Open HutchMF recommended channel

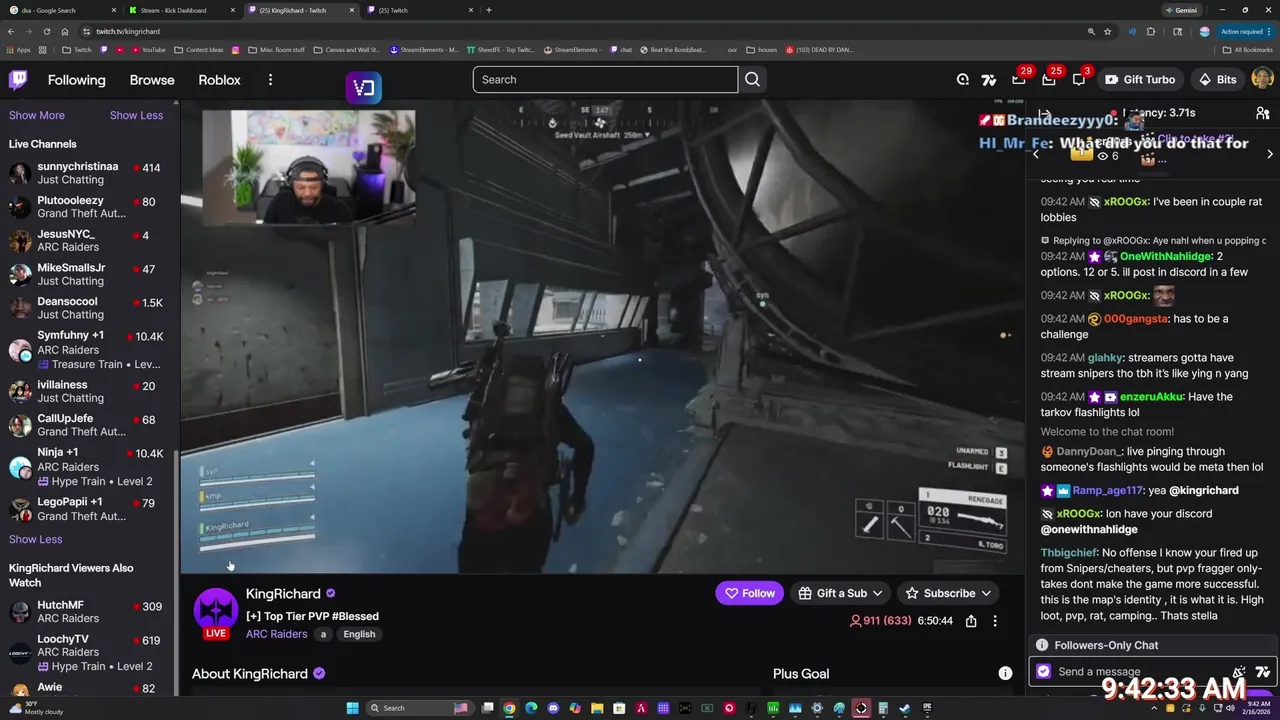[88, 612]
